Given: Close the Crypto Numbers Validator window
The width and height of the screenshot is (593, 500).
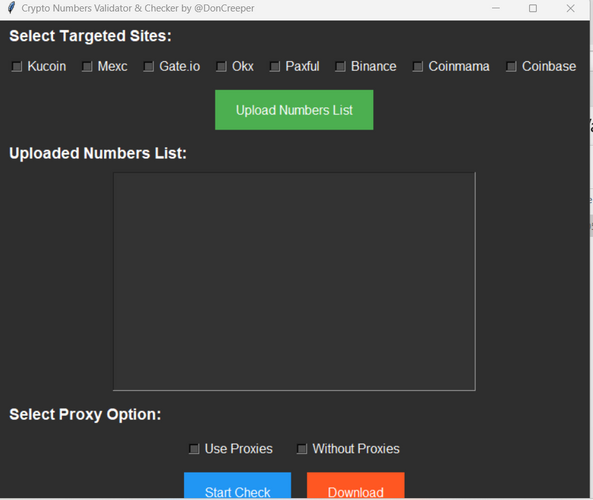Looking at the screenshot, I should (x=570, y=8).
